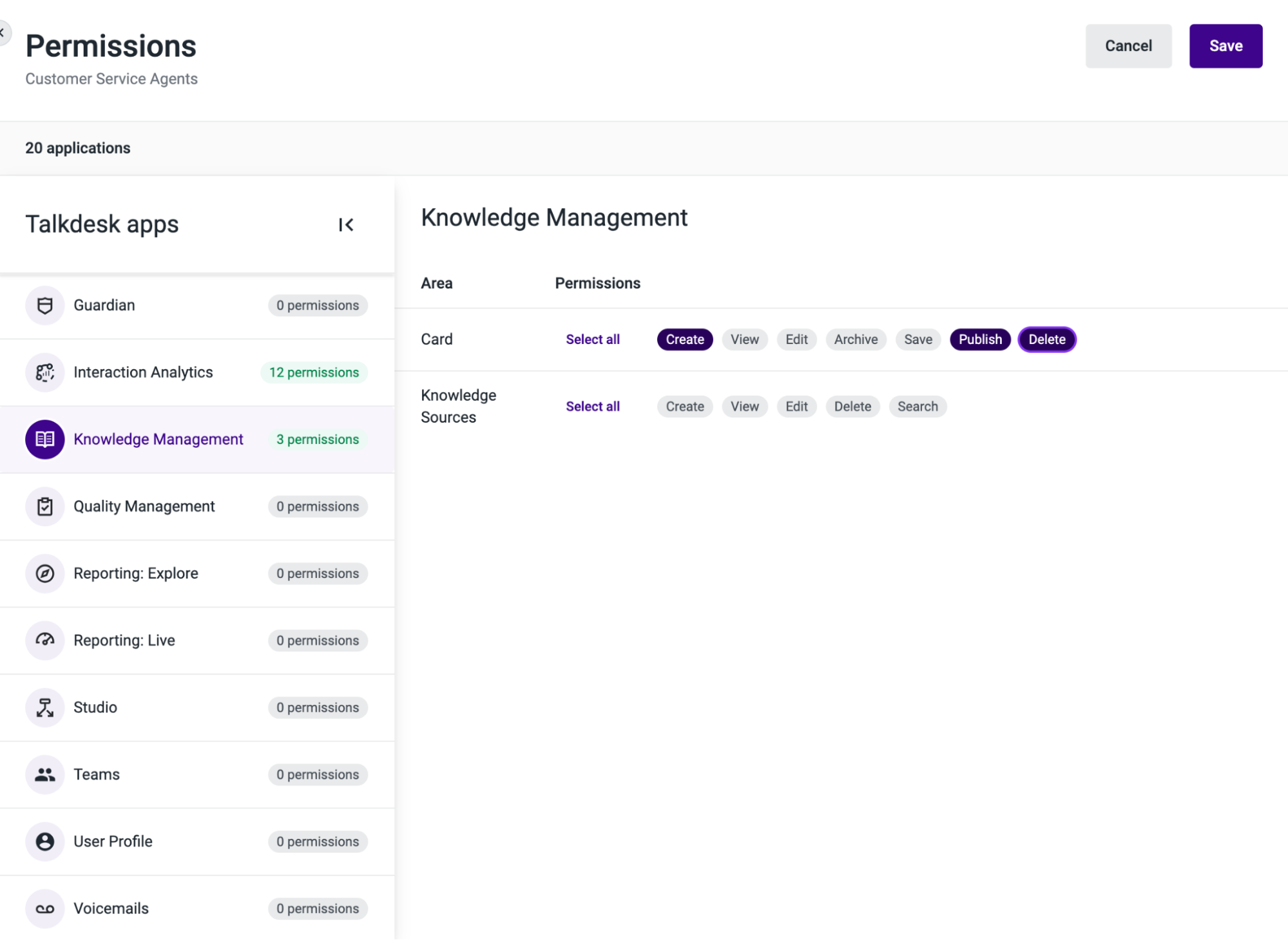Viewport: 1288px width, 940px height.
Task: Collapse the Talkdesk apps sidebar
Action: tap(346, 224)
